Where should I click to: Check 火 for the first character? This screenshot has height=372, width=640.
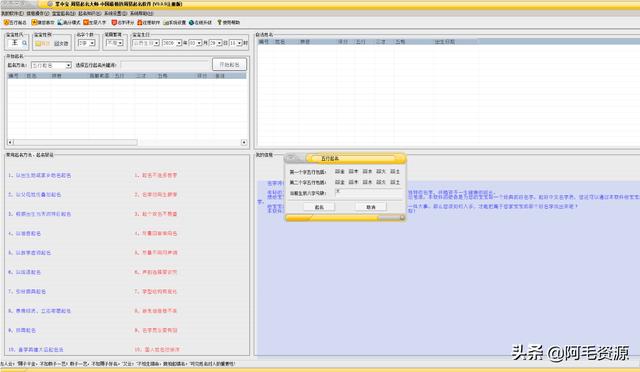(x=381, y=172)
